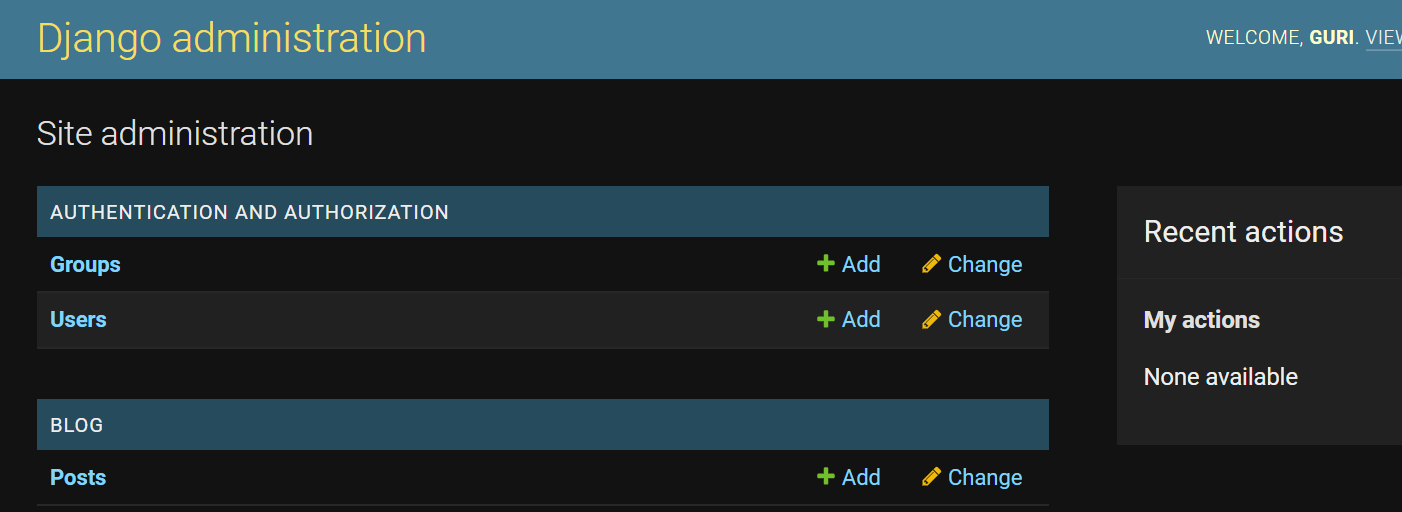
Task: Open the Blog app section header
Action: tap(77, 425)
